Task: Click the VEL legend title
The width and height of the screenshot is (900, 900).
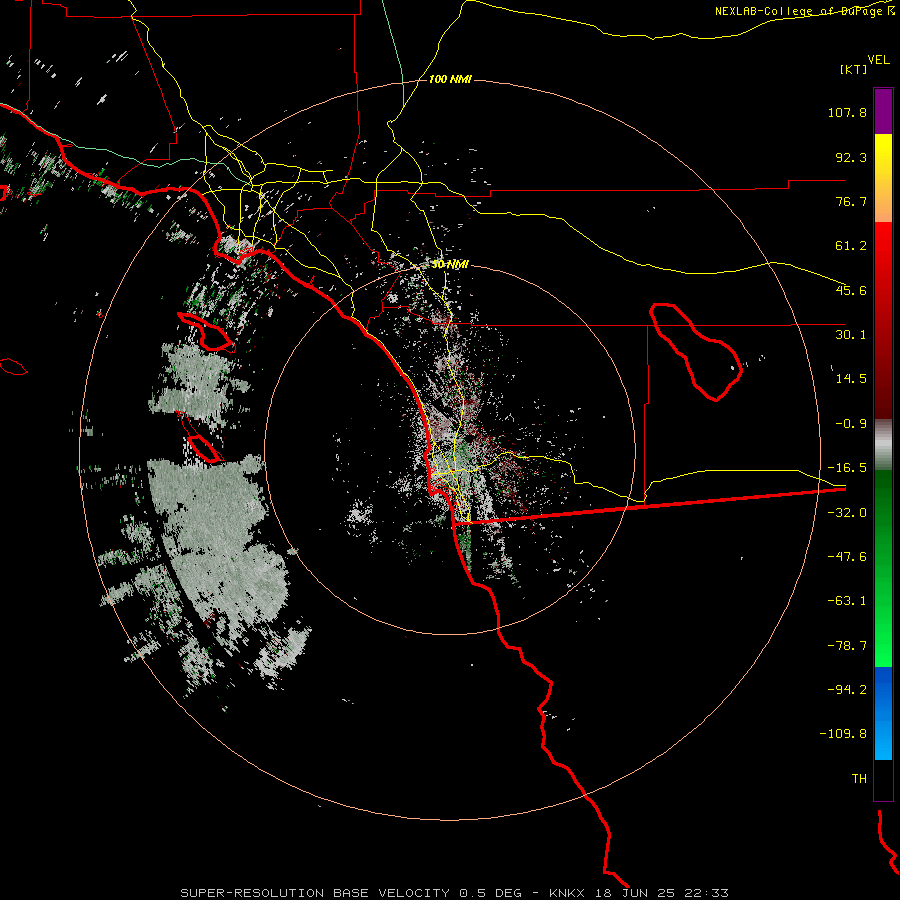Action: coord(879,60)
